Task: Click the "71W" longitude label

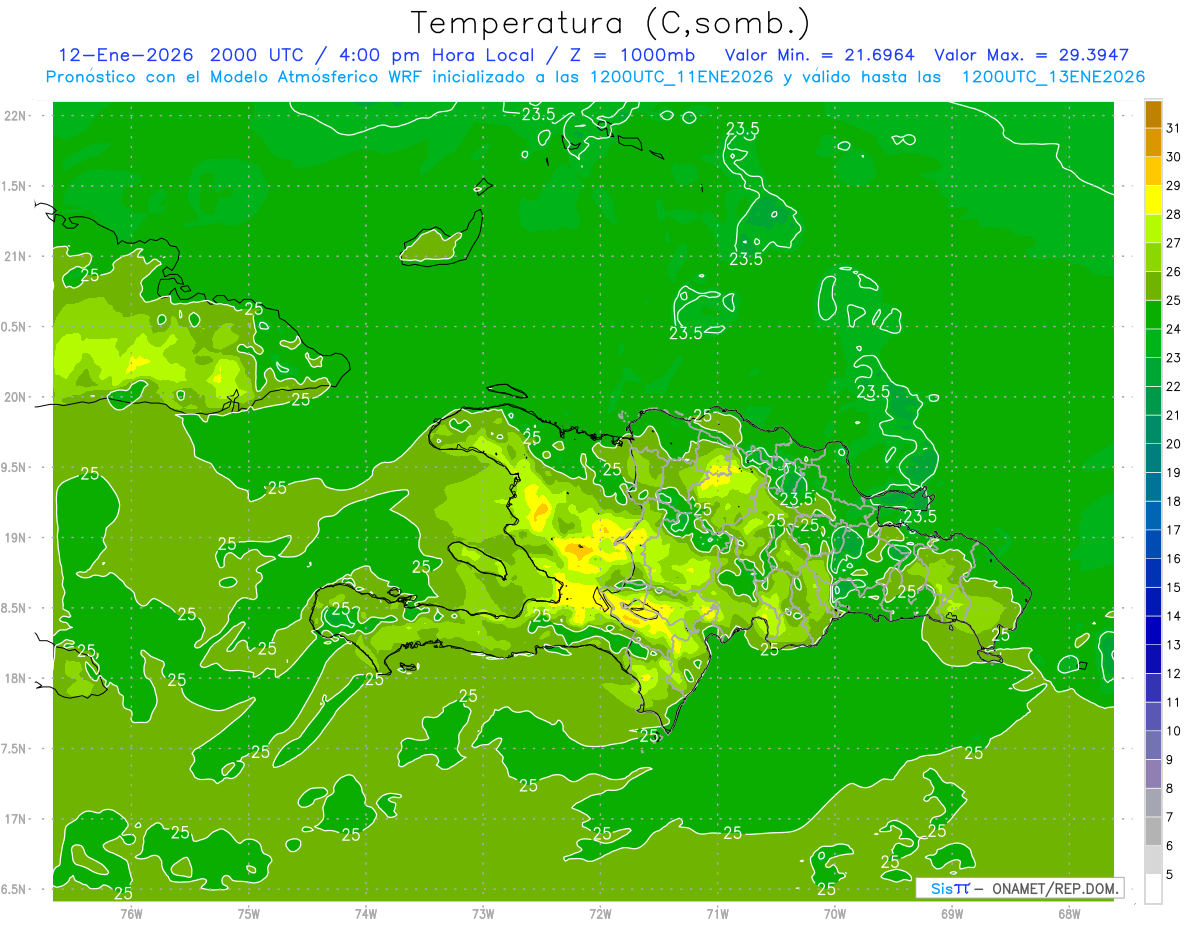Action: 717,913
